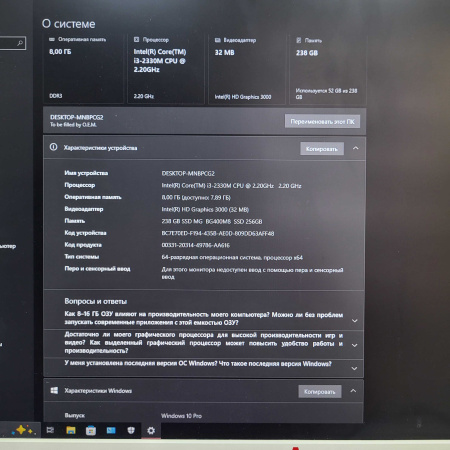
Task: Click the 8,00 ГБ (доступно 7,89 ГБ) value
Action: tap(196, 197)
